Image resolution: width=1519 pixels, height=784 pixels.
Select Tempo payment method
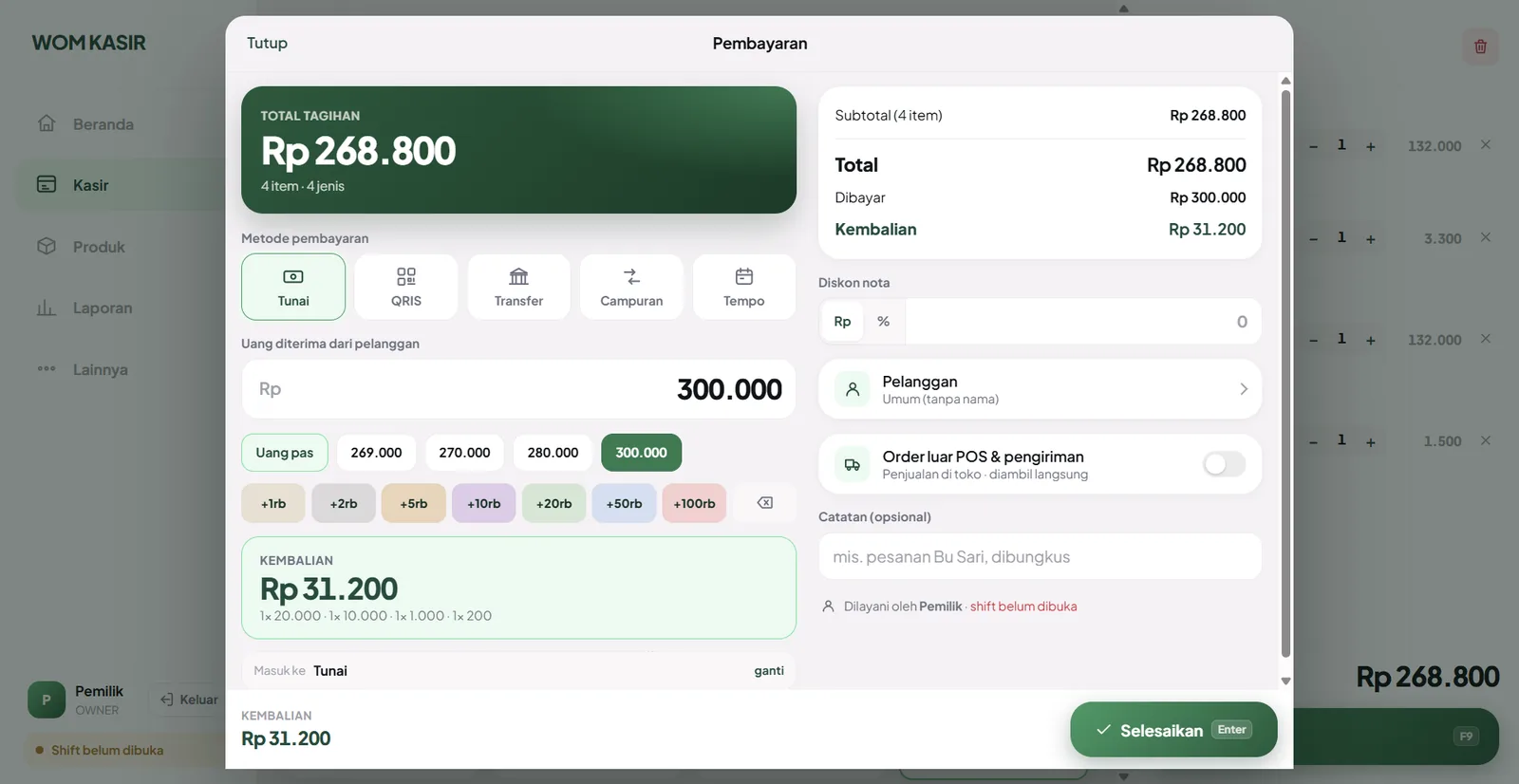744,287
